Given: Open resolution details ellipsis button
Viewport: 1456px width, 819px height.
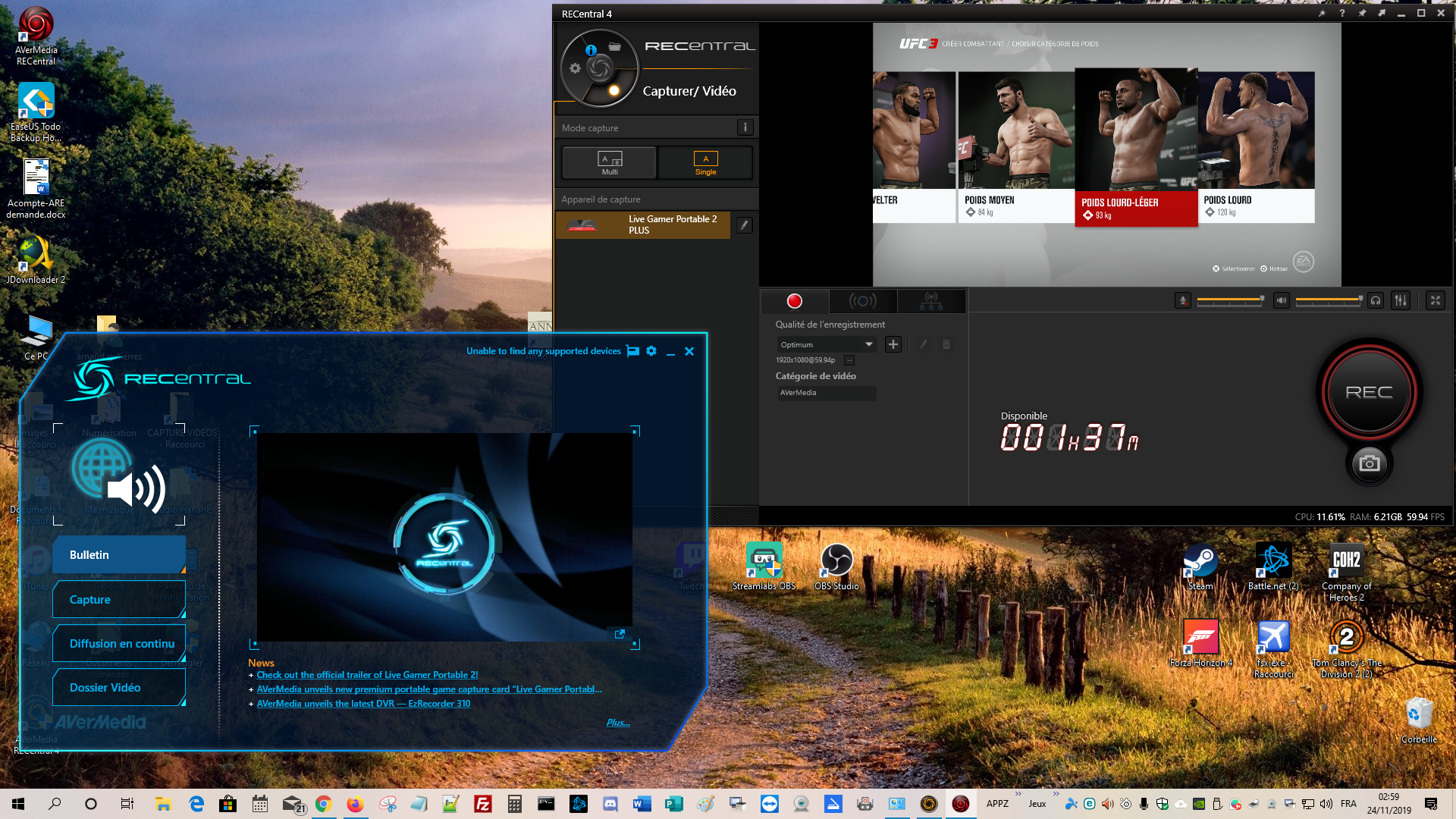Looking at the screenshot, I should point(849,360).
